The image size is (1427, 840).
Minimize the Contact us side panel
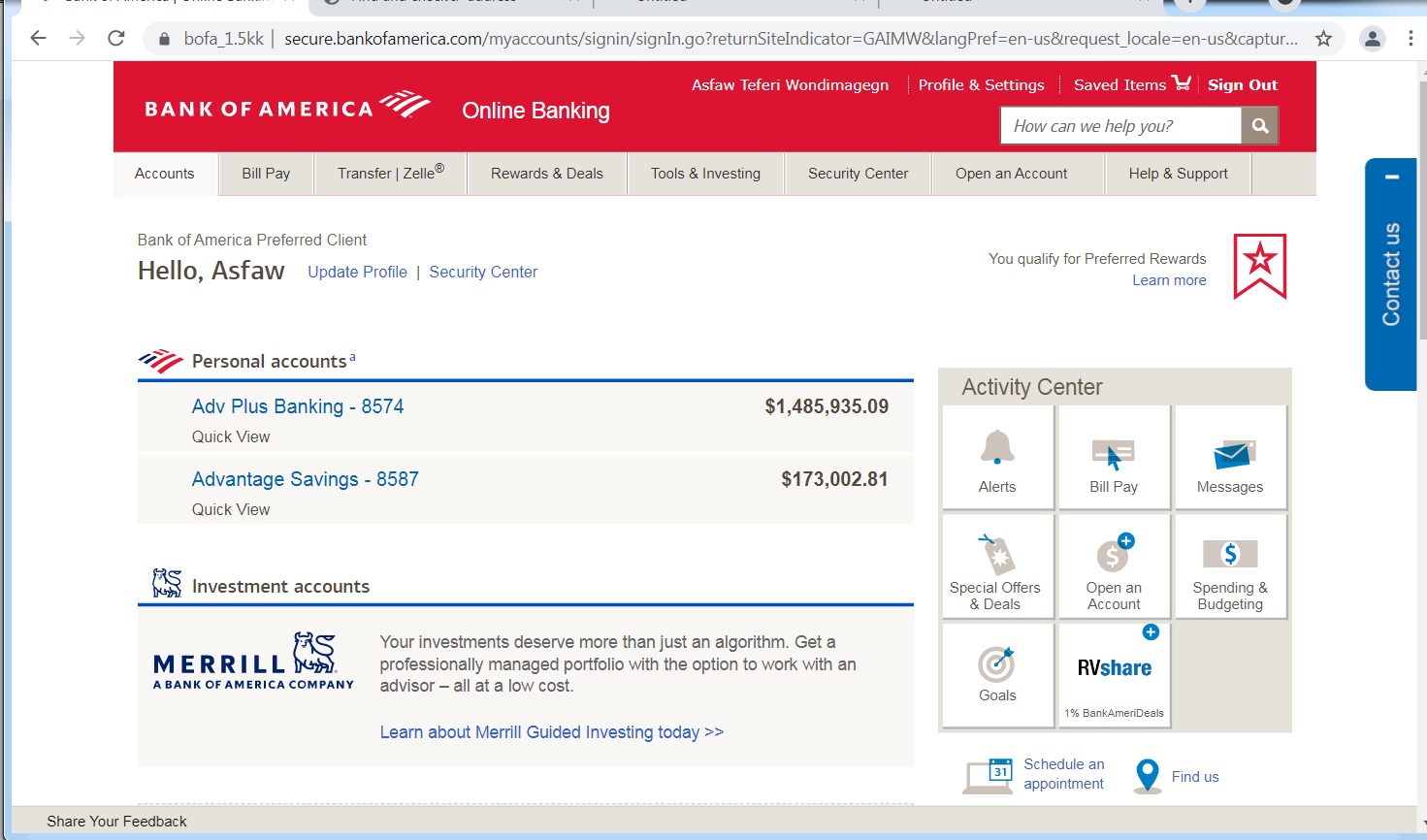pos(1391,177)
